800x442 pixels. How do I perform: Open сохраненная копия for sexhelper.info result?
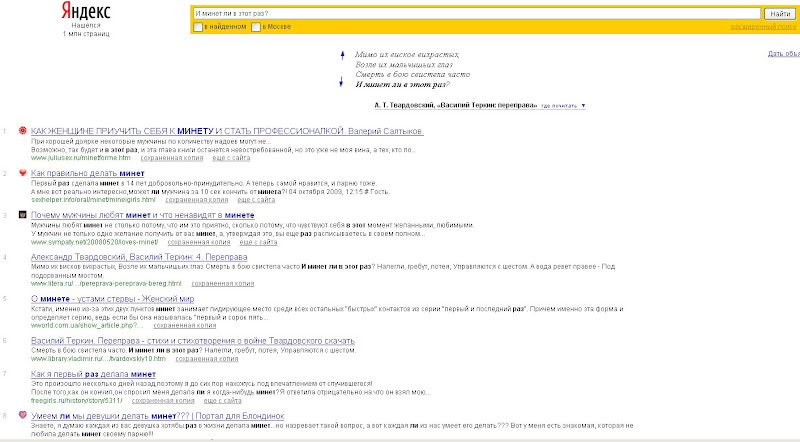click(196, 200)
